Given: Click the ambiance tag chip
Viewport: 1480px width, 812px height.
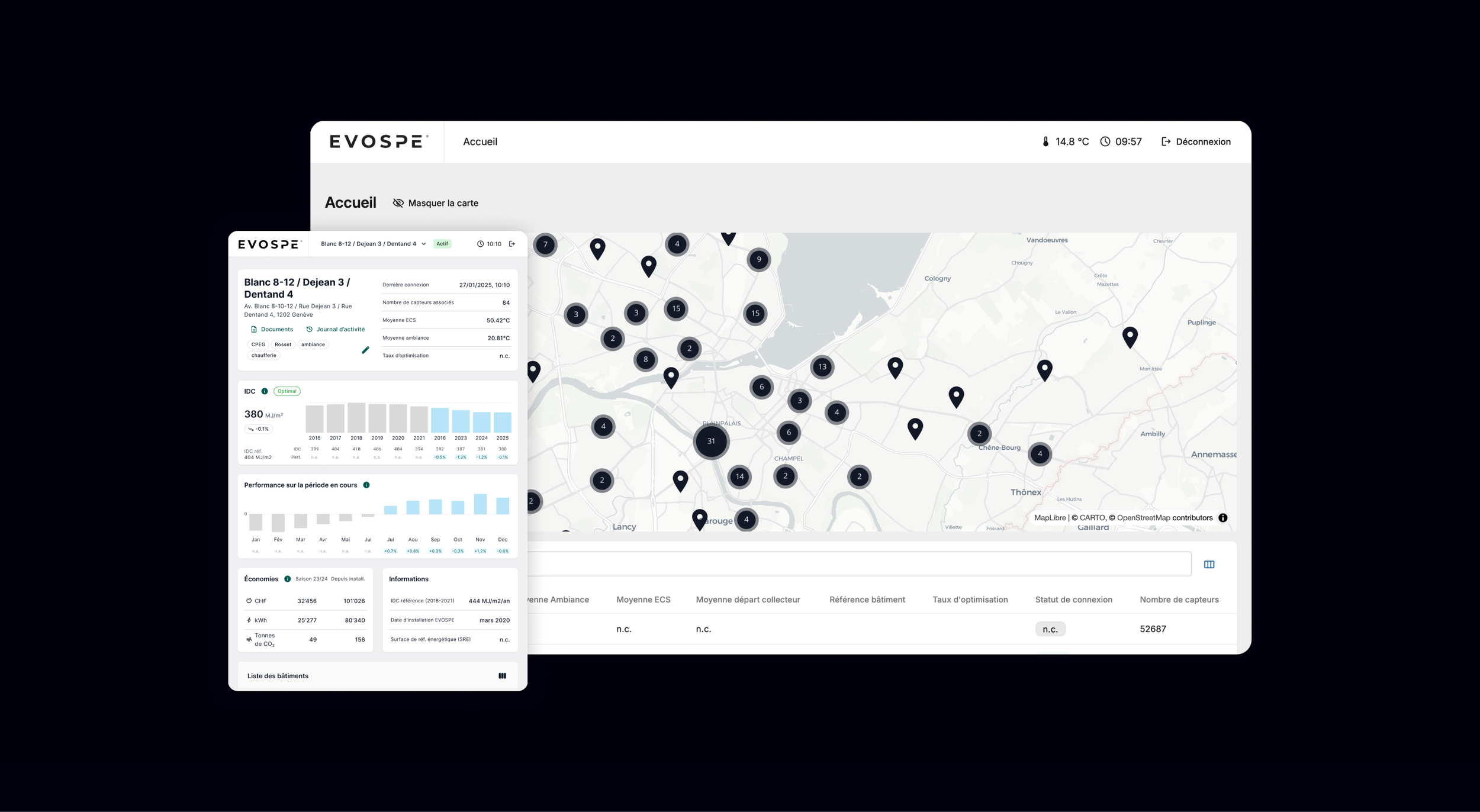Looking at the screenshot, I should click(313, 344).
